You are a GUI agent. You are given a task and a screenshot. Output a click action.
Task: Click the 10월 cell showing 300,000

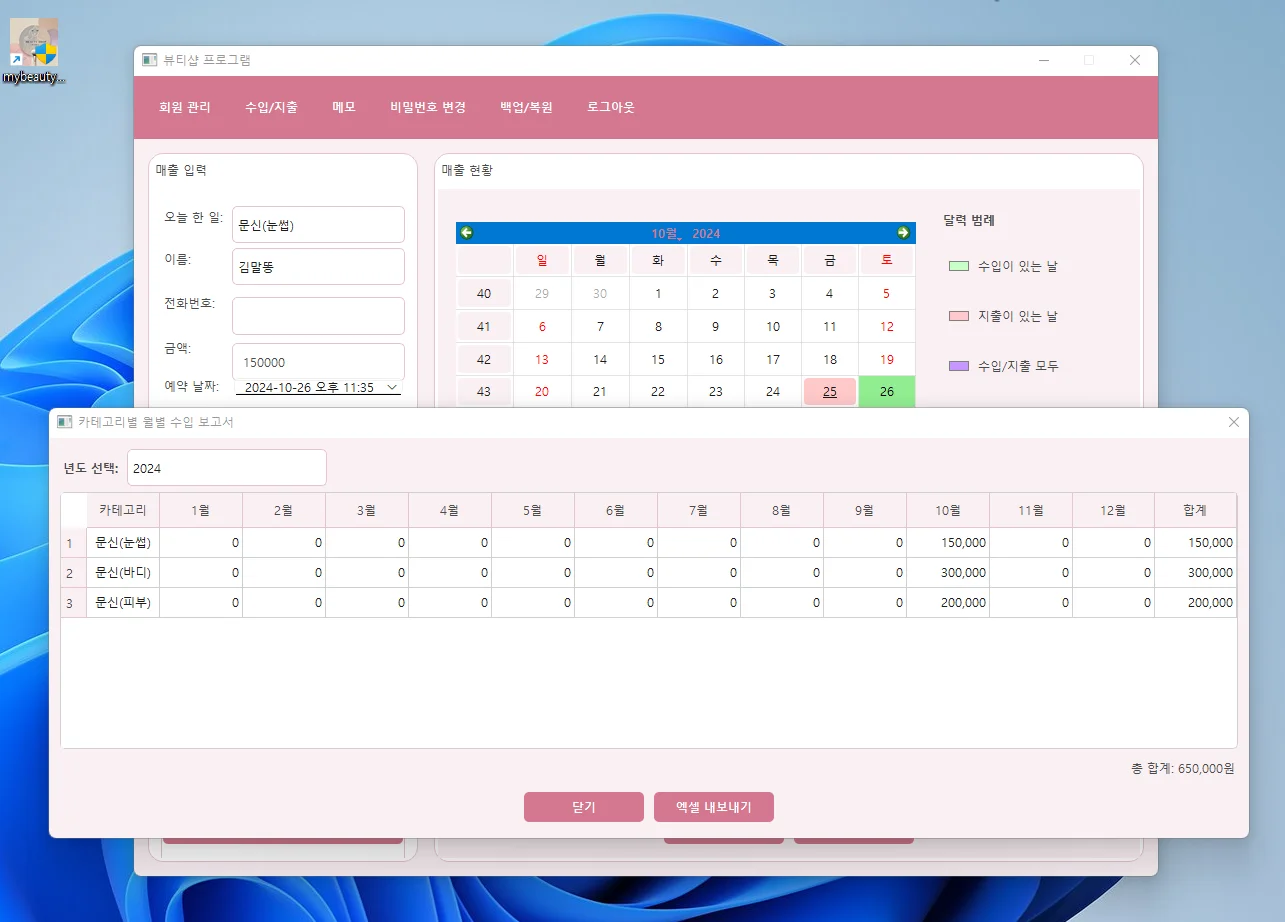click(x=948, y=573)
